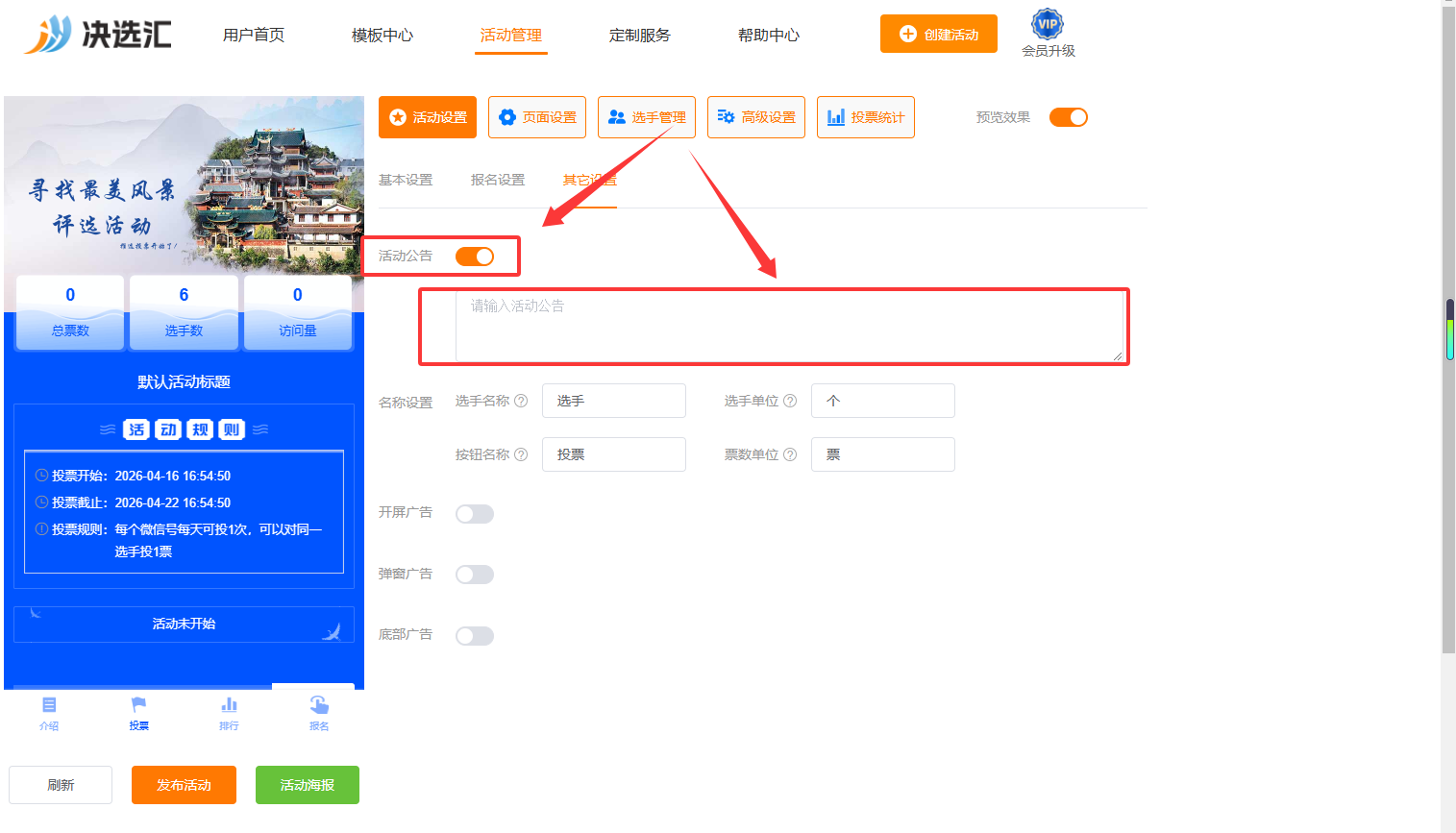Open the 投票 flag icon in preview
Viewport: 1456px width, 833px height.
(139, 705)
